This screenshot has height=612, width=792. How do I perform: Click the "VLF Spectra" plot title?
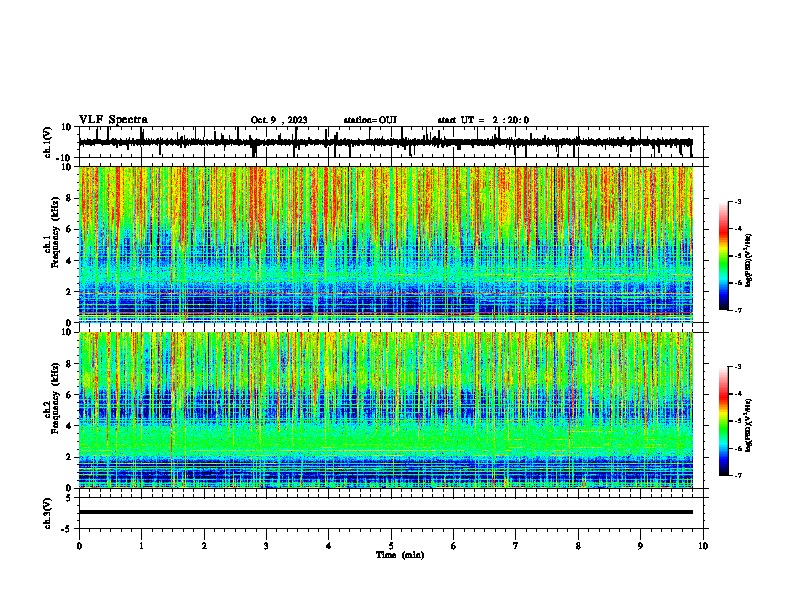[113, 120]
